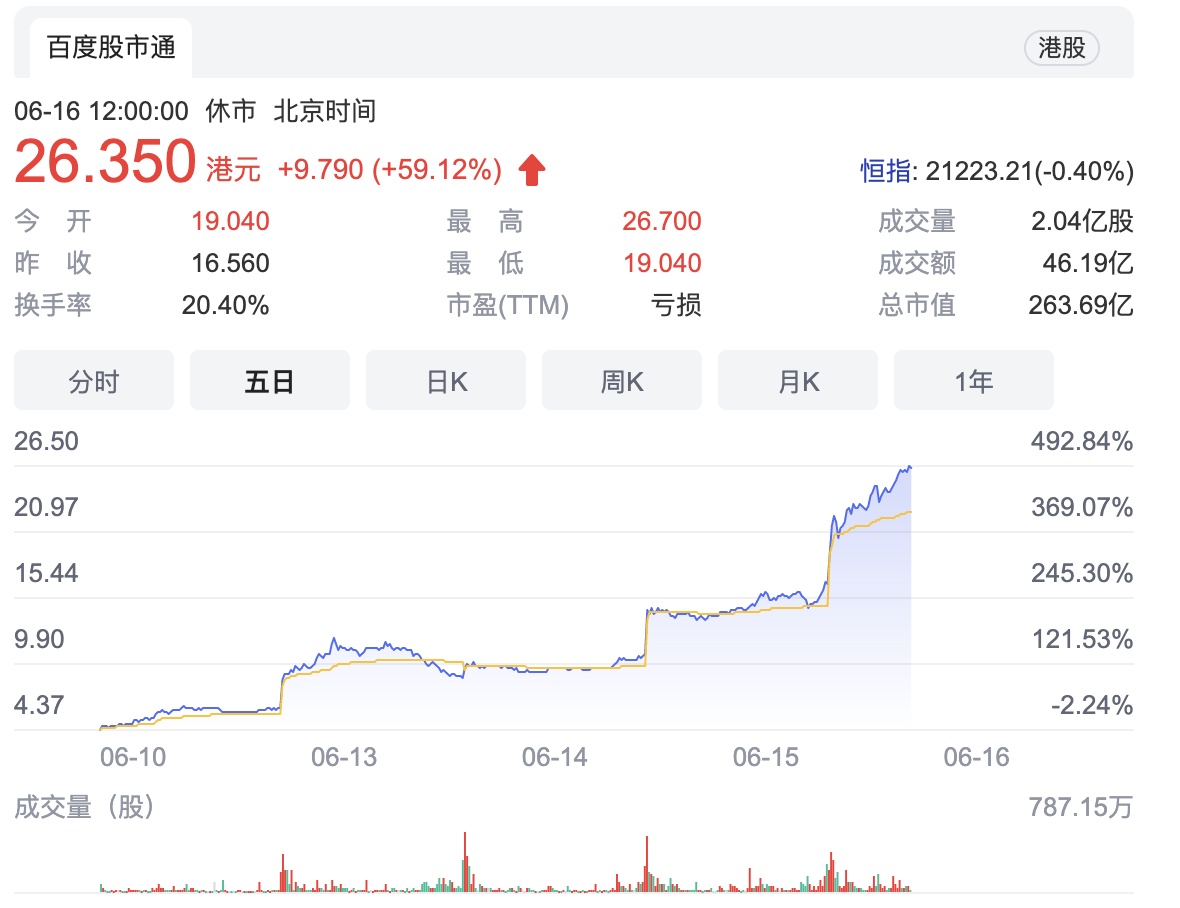Click the red up-arrow price change icon
Viewport: 1180px width, 908px height.
click(532, 171)
